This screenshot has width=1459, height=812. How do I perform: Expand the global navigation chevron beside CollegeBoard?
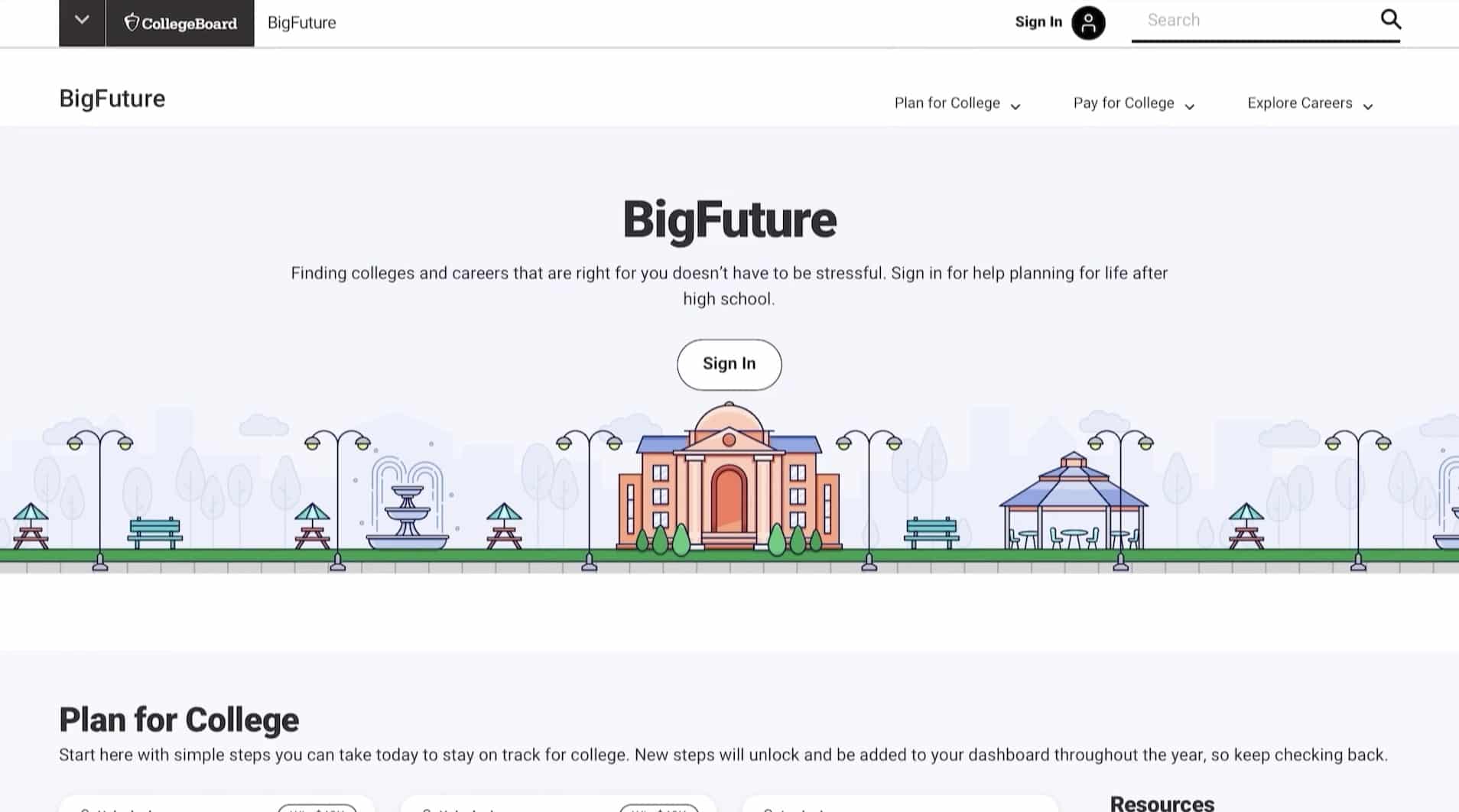pyautogui.click(x=82, y=21)
